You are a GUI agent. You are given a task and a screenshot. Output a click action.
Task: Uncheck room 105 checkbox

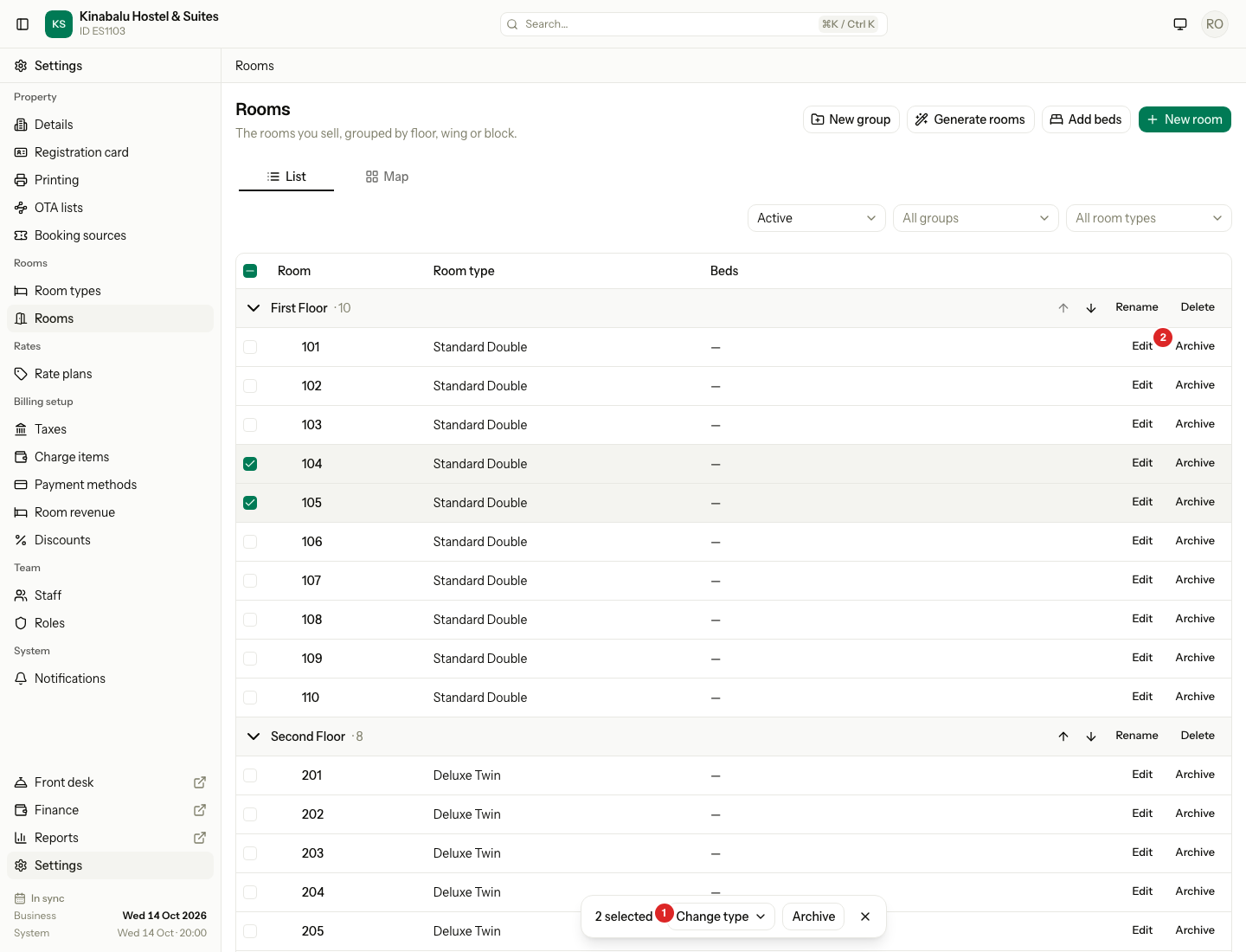tap(250, 503)
